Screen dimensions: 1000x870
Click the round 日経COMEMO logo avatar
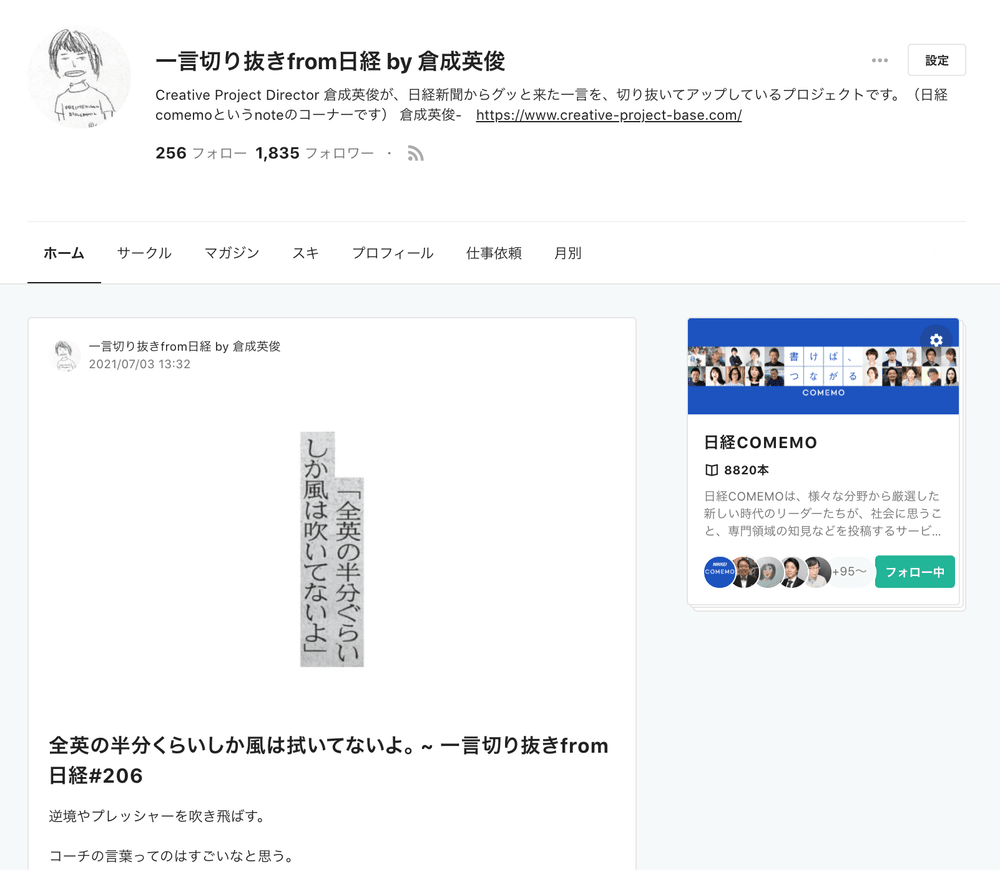click(718, 572)
